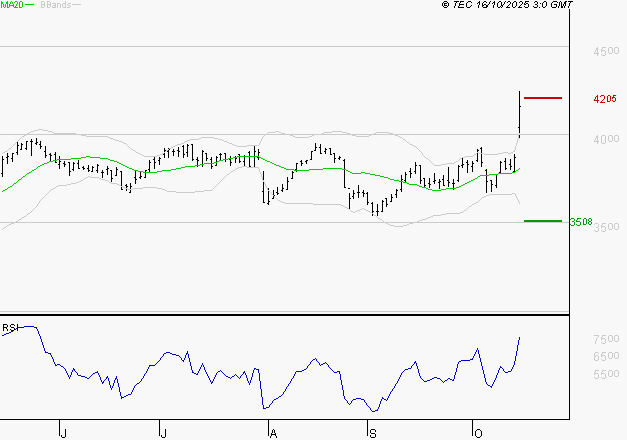Select the green 3508 support line
Screen dimensions: 627x440
click(x=543, y=221)
